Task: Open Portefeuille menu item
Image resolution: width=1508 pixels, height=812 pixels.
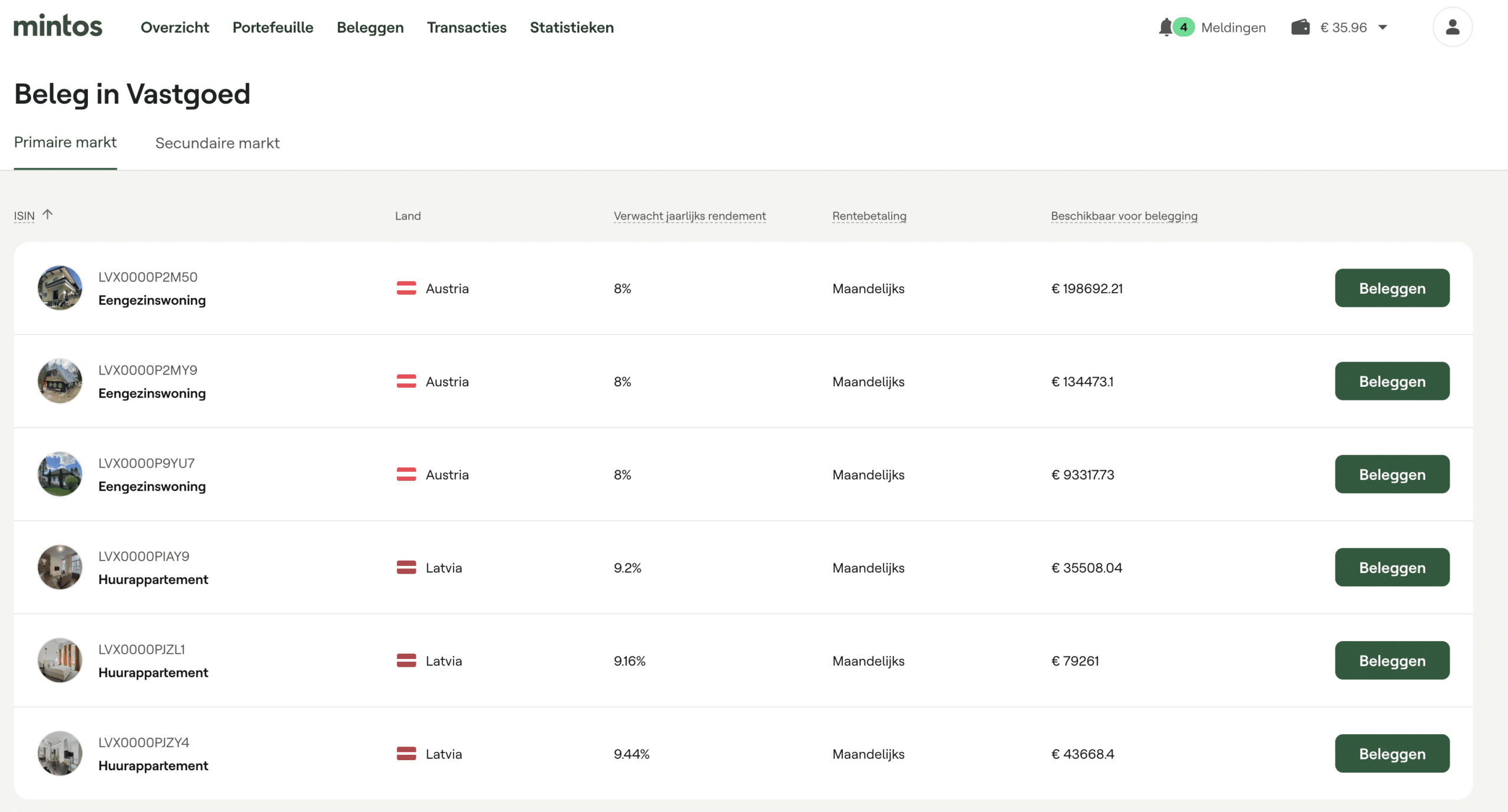Action: point(273,27)
